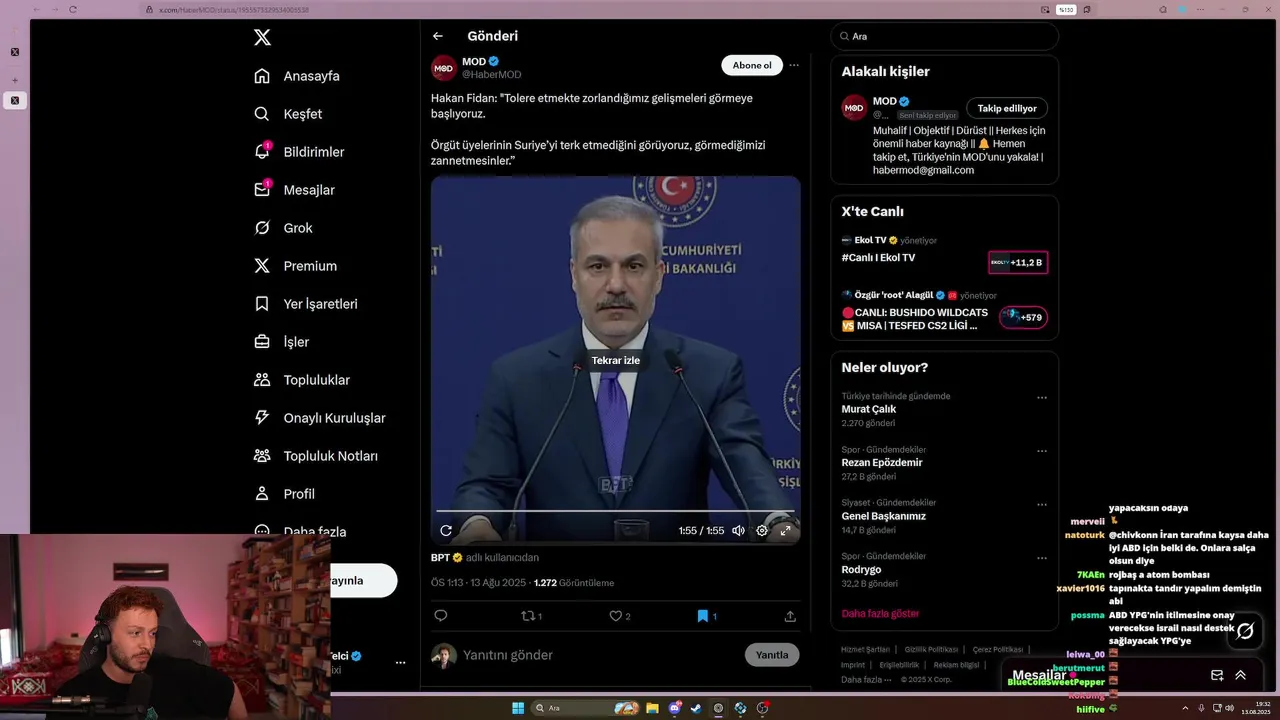This screenshot has height=720, width=1280.
Task: Go back with the arrow beside Gönderi
Action: click(x=438, y=36)
